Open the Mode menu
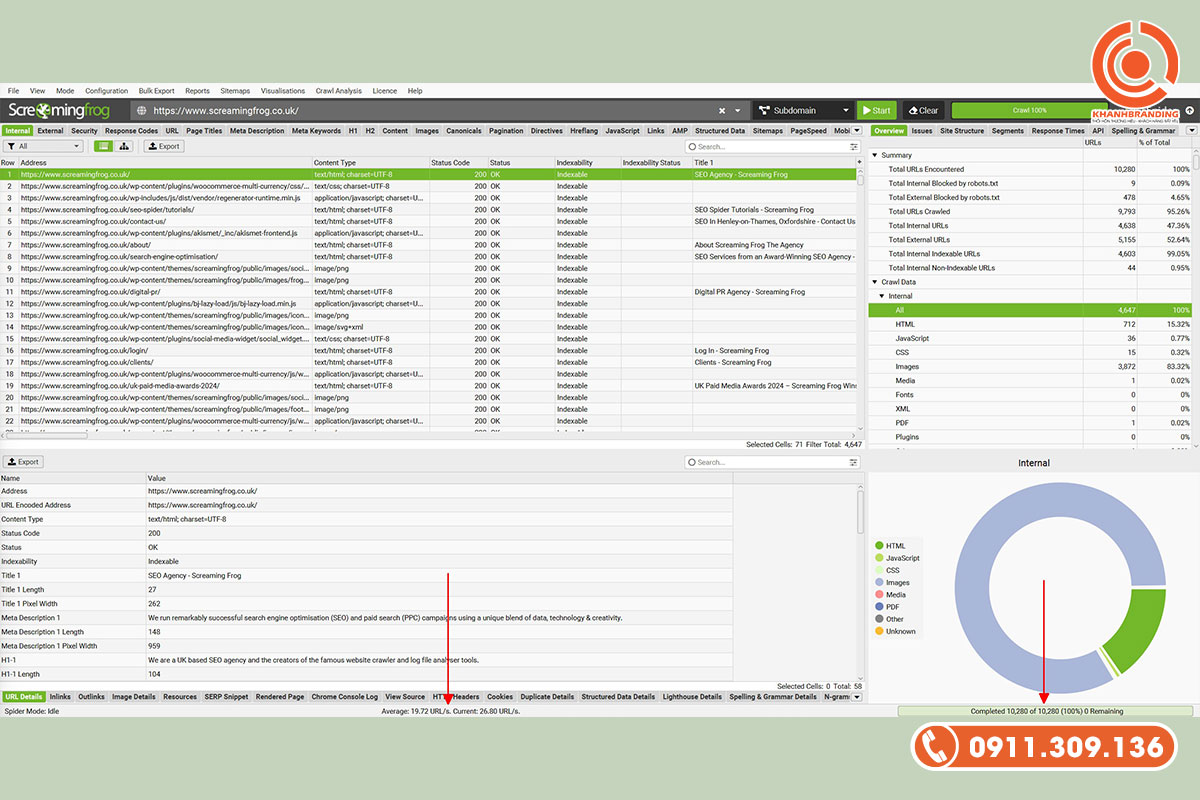The width and height of the screenshot is (1200, 800). pos(65,91)
